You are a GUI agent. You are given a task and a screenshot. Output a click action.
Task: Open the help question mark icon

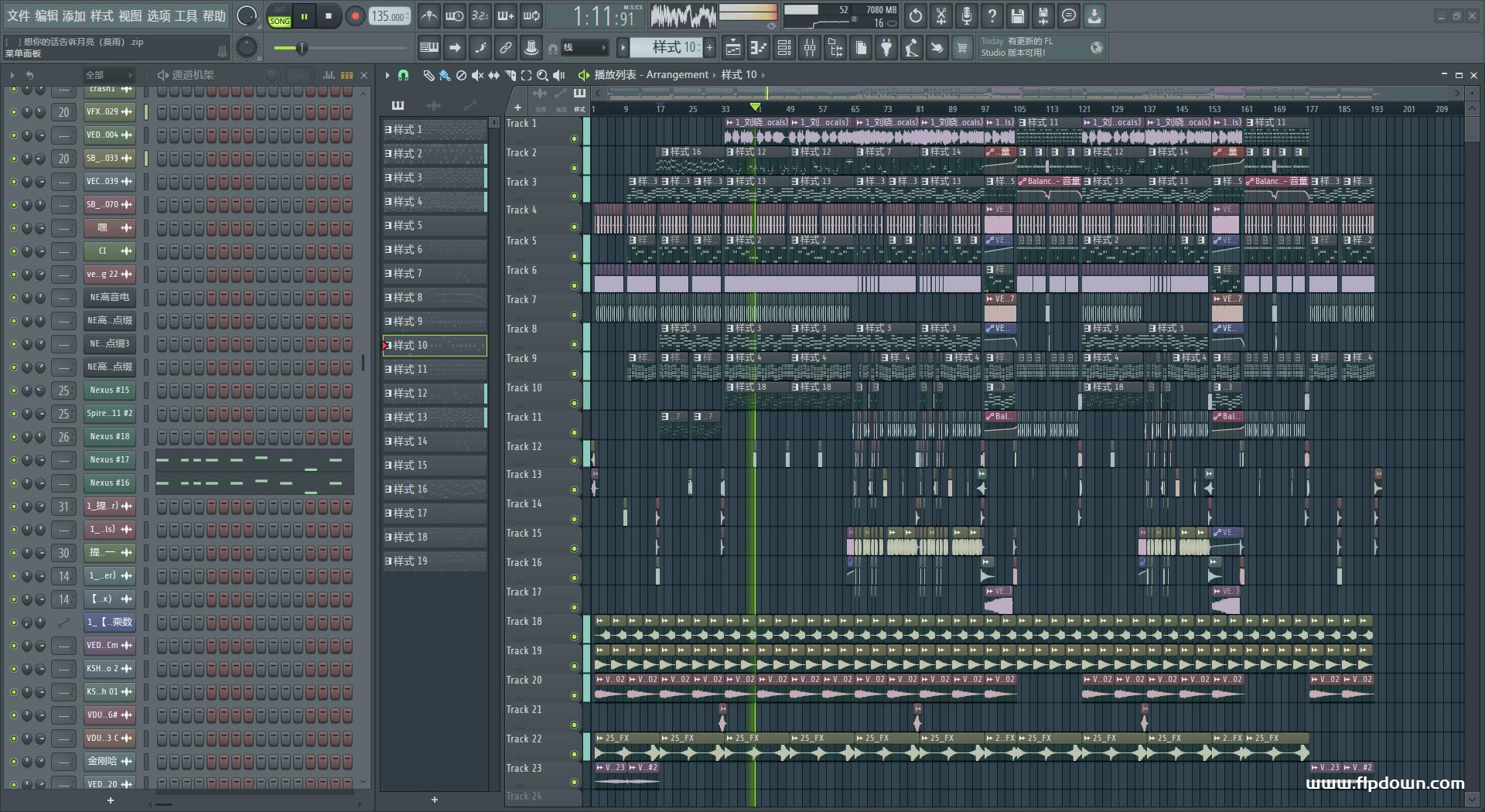pyautogui.click(x=992, y=15)
